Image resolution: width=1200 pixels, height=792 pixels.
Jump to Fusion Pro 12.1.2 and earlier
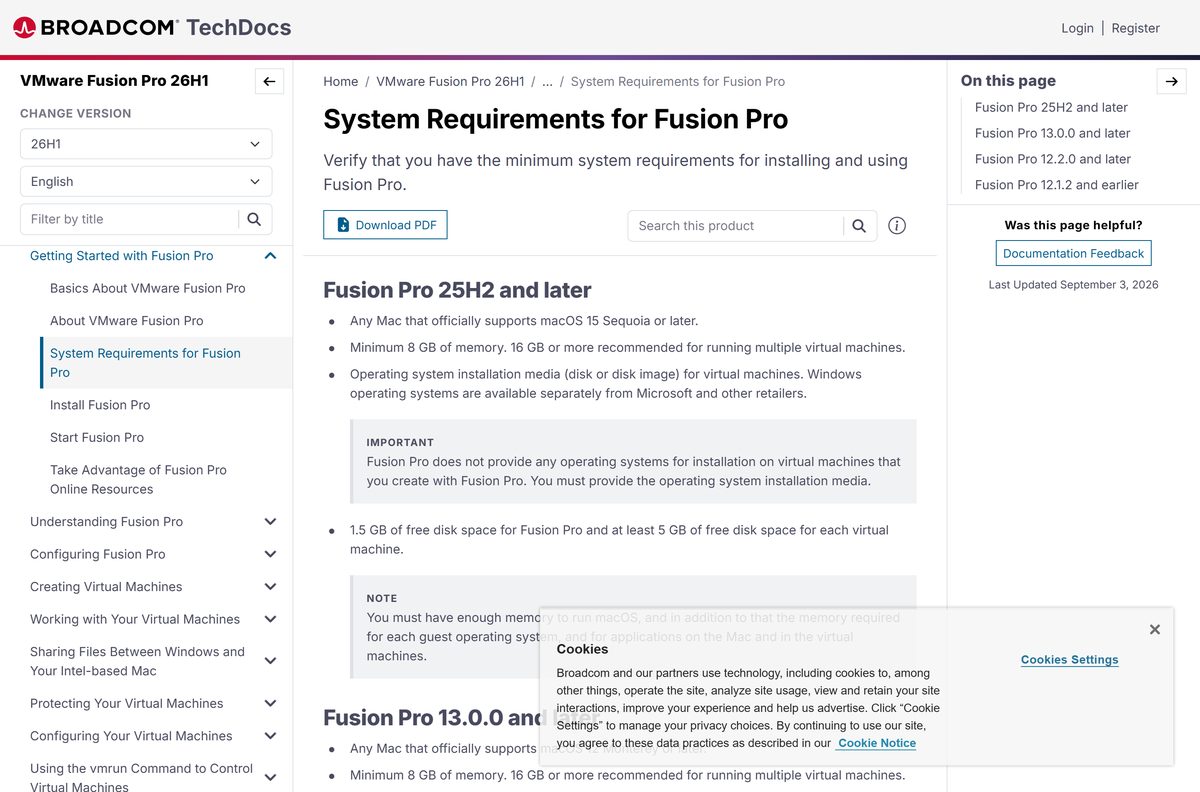coord(1057,185)
